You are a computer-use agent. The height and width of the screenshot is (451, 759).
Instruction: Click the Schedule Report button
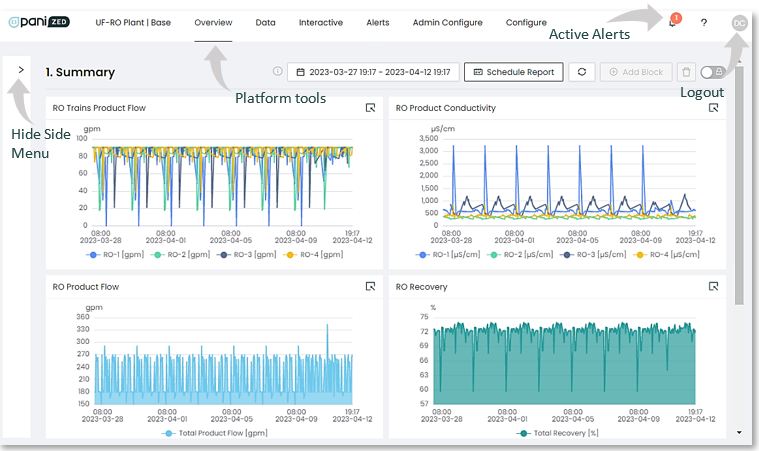coord(514,72)
